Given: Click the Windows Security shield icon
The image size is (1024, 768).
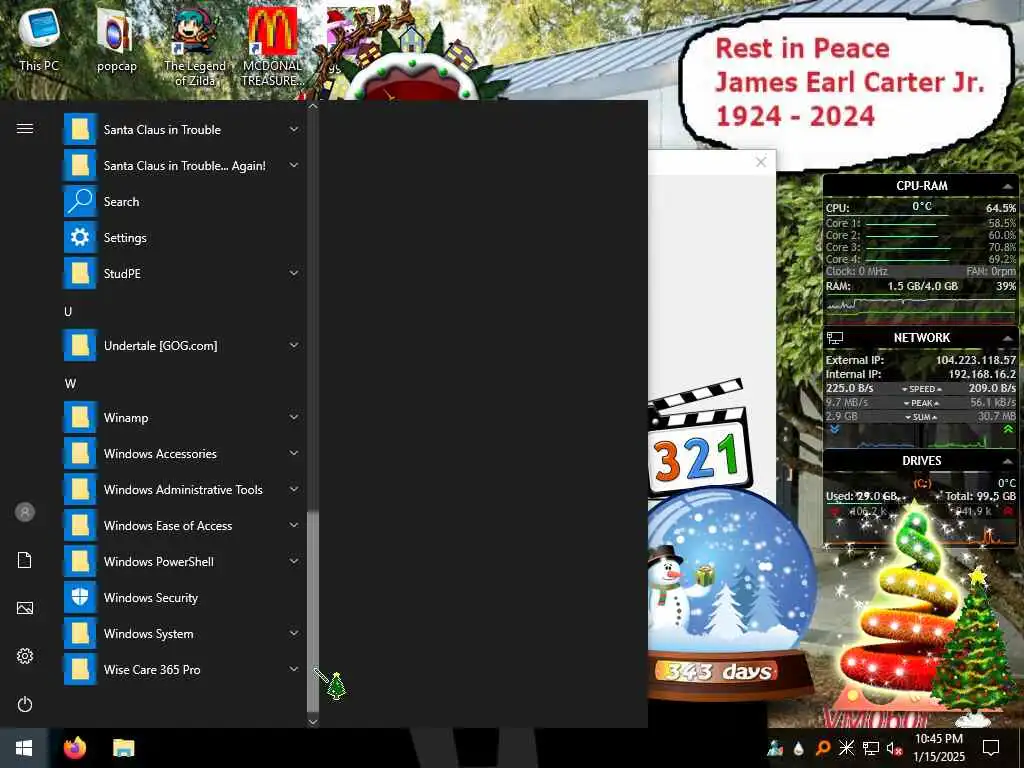Looking at the screenshot, I should [x=80, y=598].
